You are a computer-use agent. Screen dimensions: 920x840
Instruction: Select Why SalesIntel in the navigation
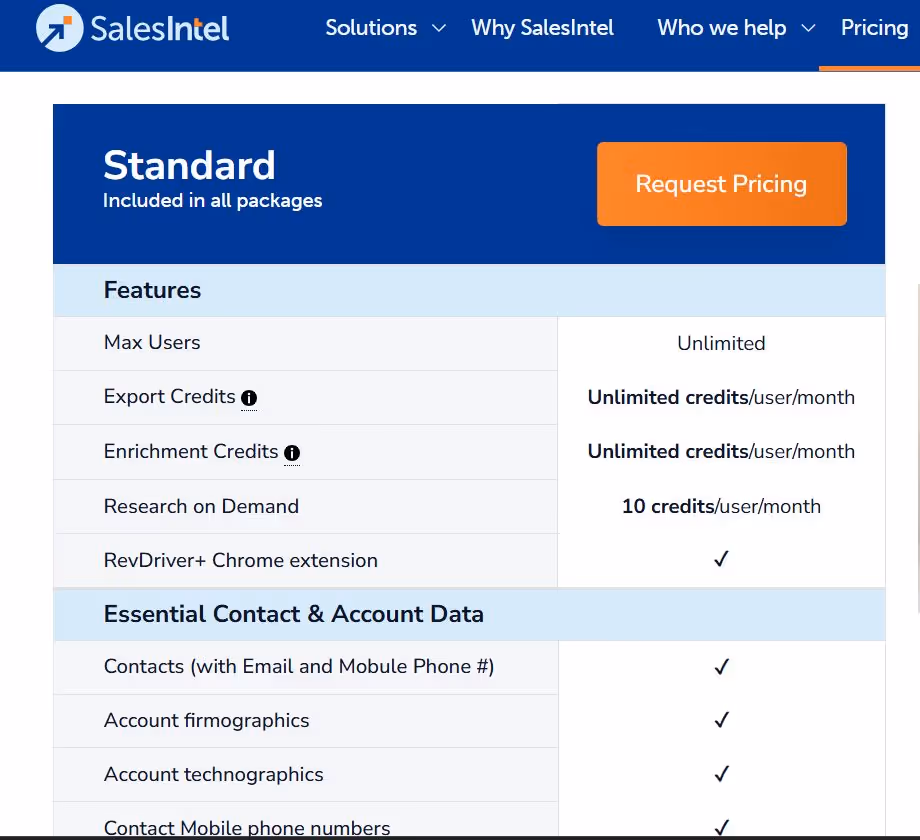tap(542, 28)
